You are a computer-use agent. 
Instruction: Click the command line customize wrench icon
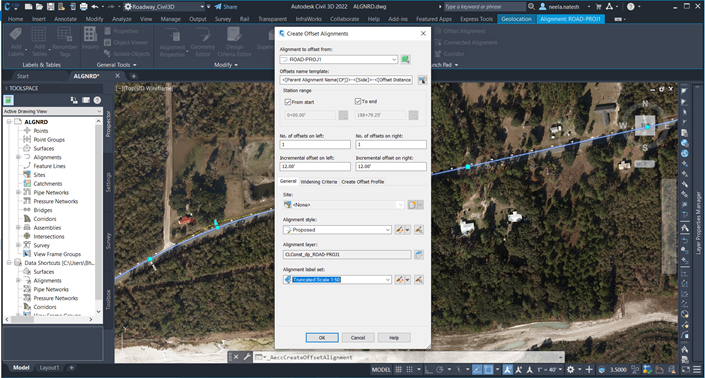[x=247, y=357]
